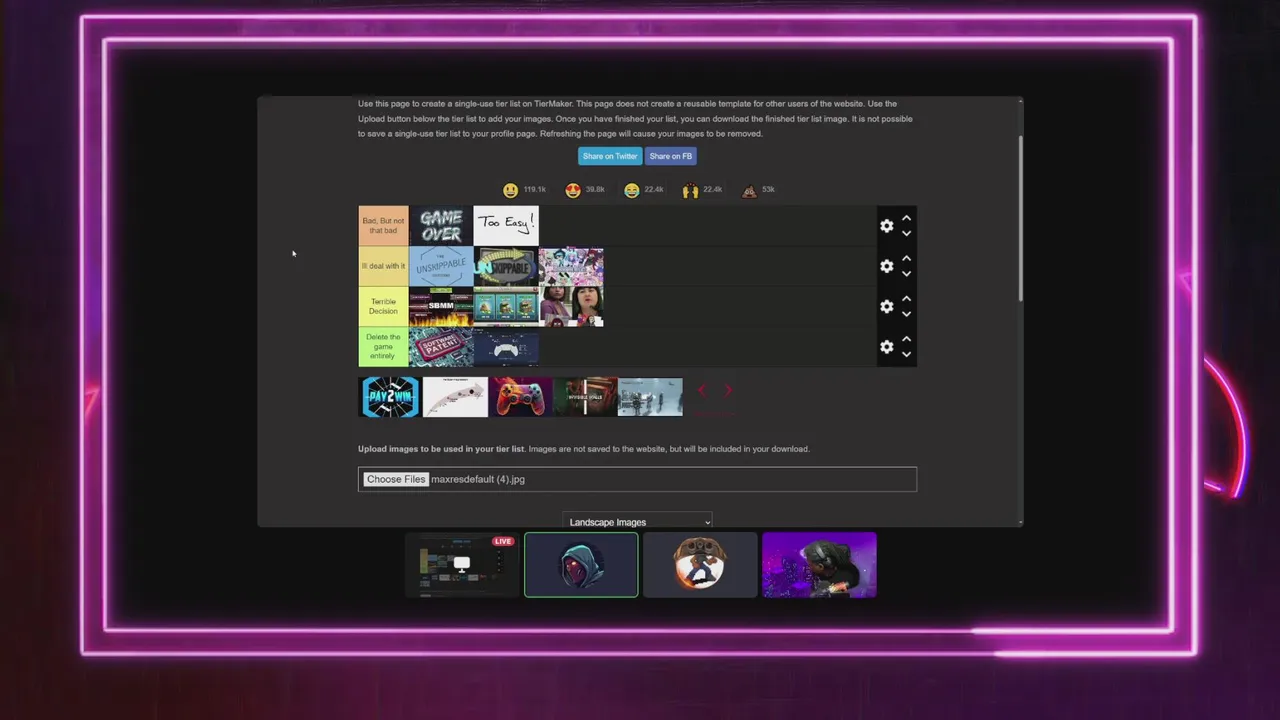Open the Landscape Images dropdown

pos(638,522)
